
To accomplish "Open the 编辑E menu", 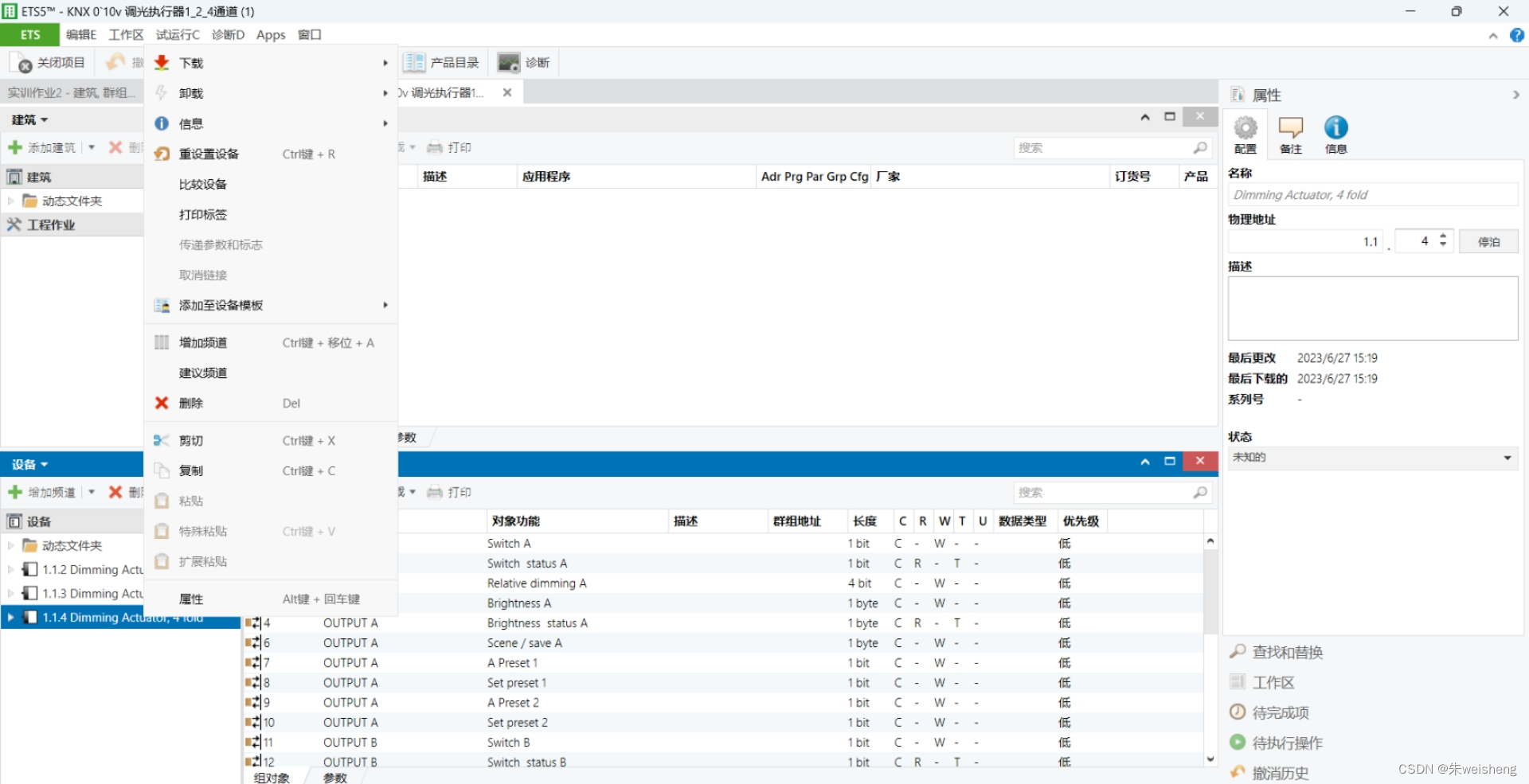I will [81, 35].
